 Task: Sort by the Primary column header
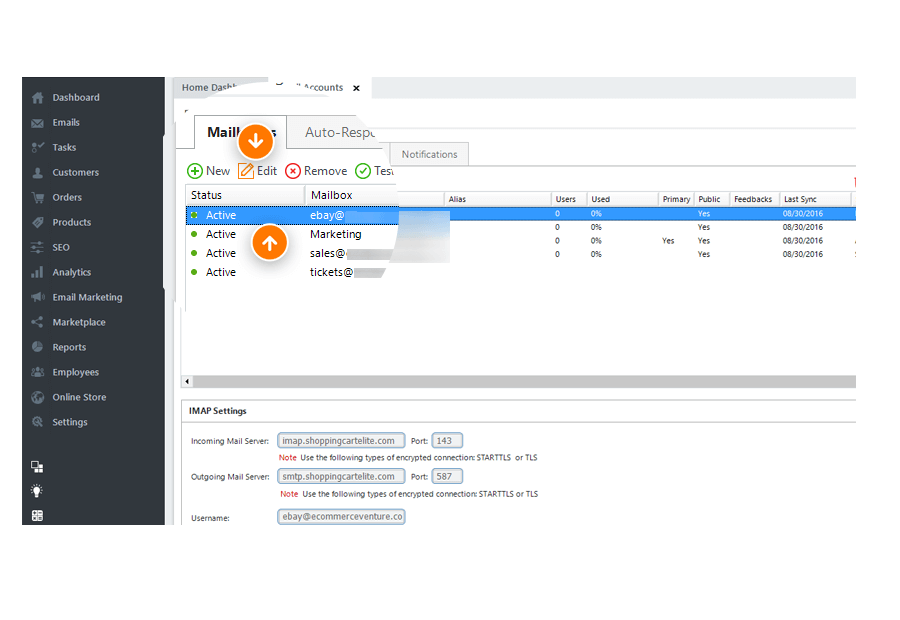coord(676,199)
